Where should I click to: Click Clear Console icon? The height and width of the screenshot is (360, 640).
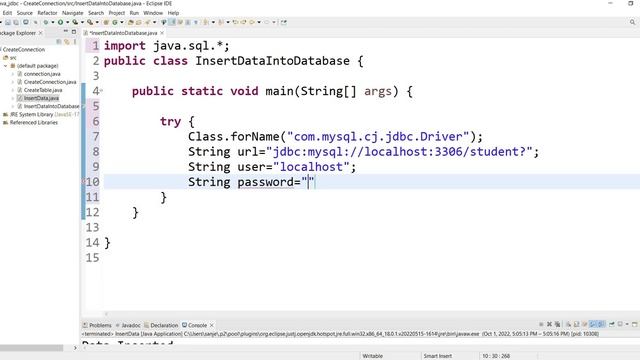tap(568, 324)
